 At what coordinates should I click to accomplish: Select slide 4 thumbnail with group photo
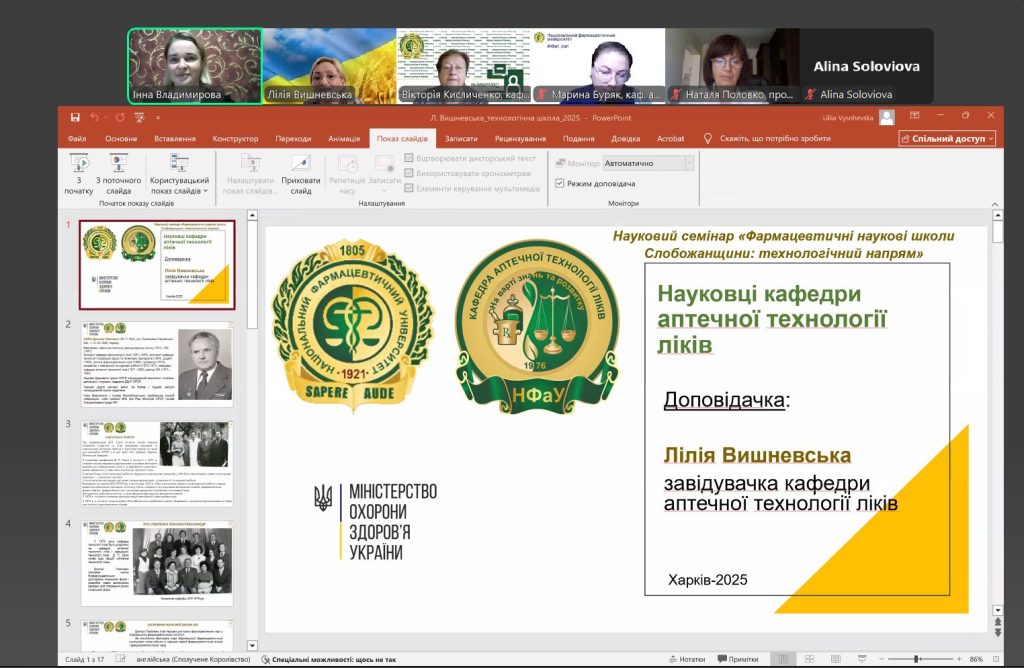coord(157,564)
